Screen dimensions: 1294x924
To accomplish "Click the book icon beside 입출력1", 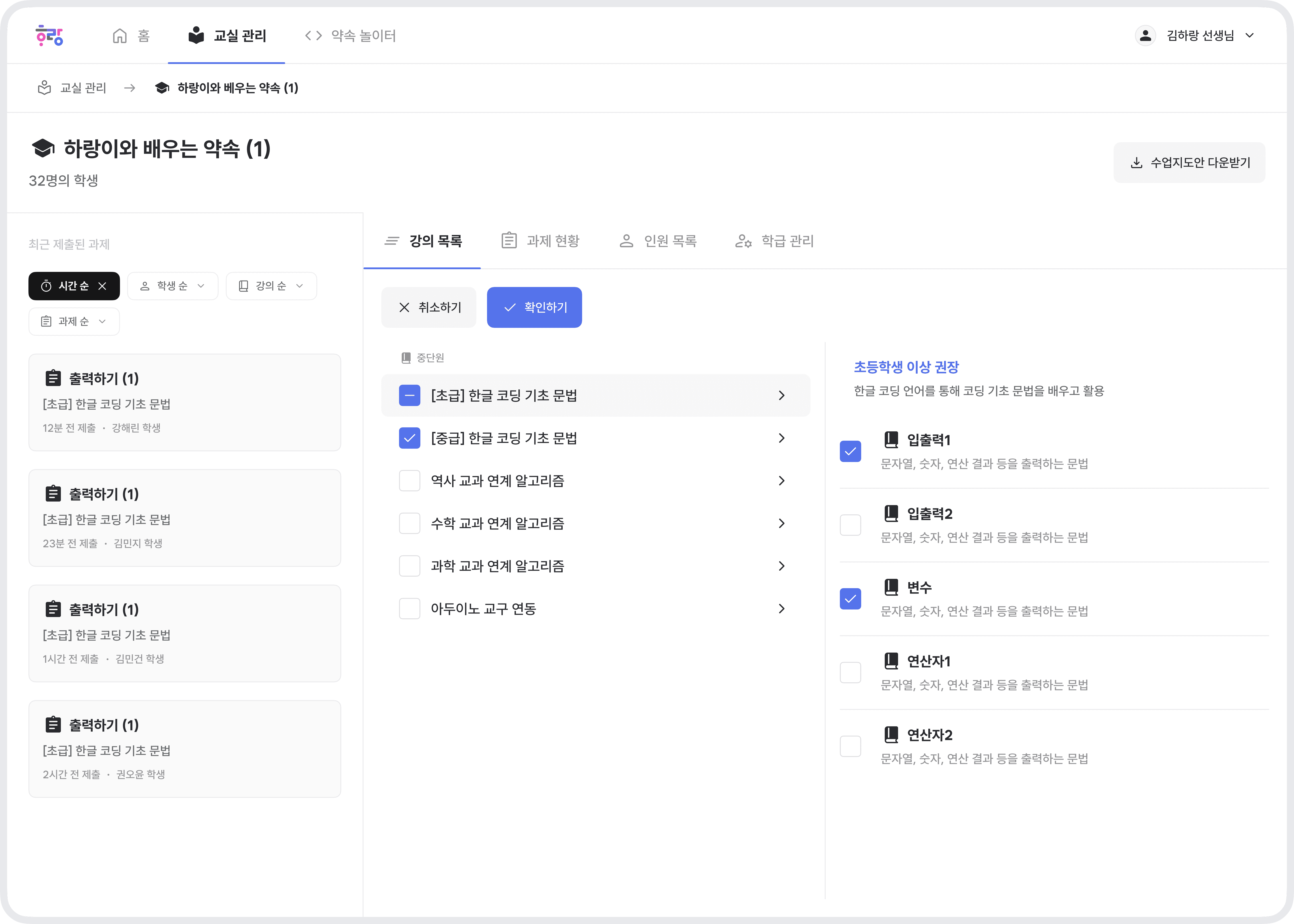I will 891,439.
